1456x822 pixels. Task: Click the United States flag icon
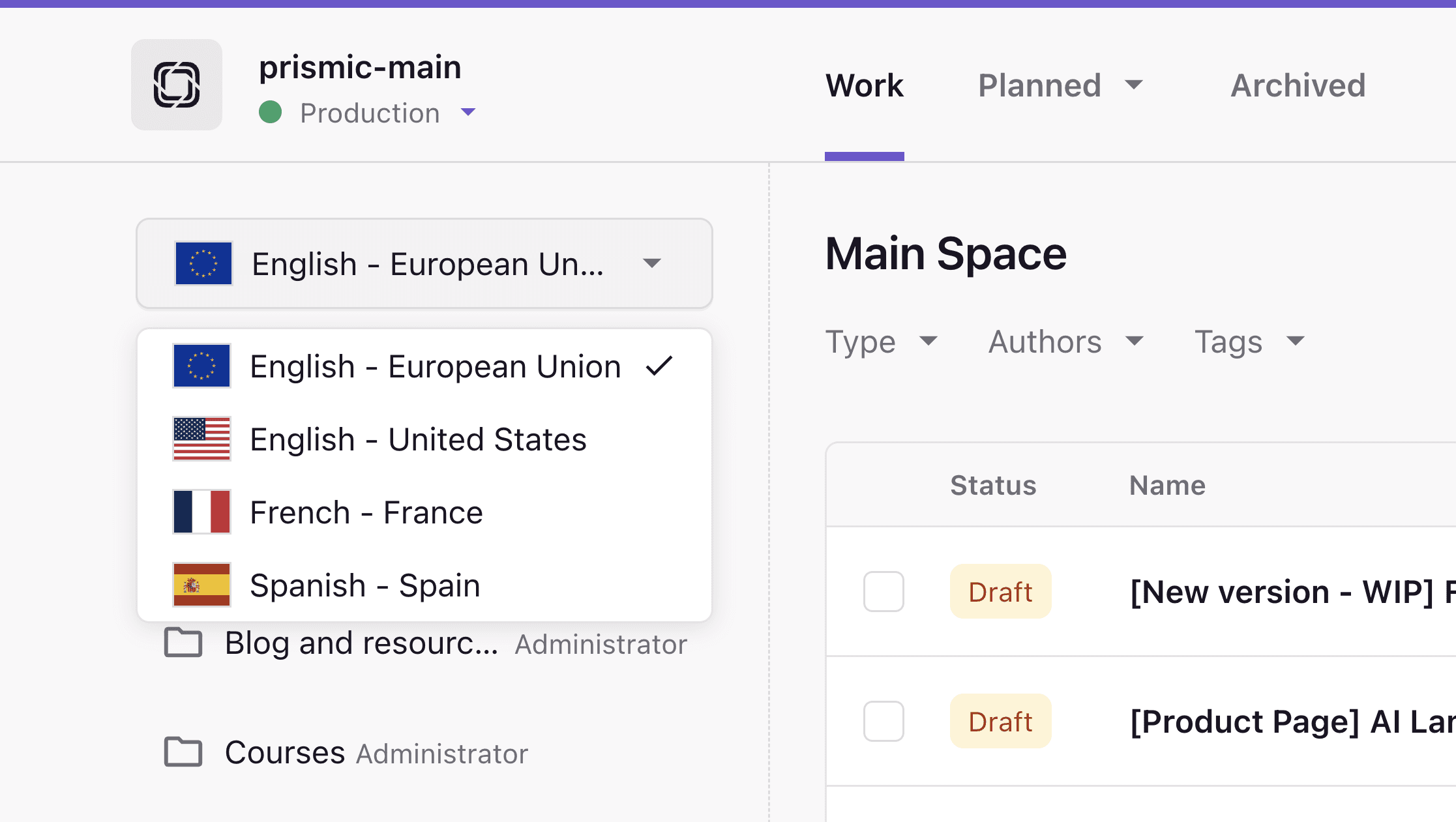[x=201, y=439]
